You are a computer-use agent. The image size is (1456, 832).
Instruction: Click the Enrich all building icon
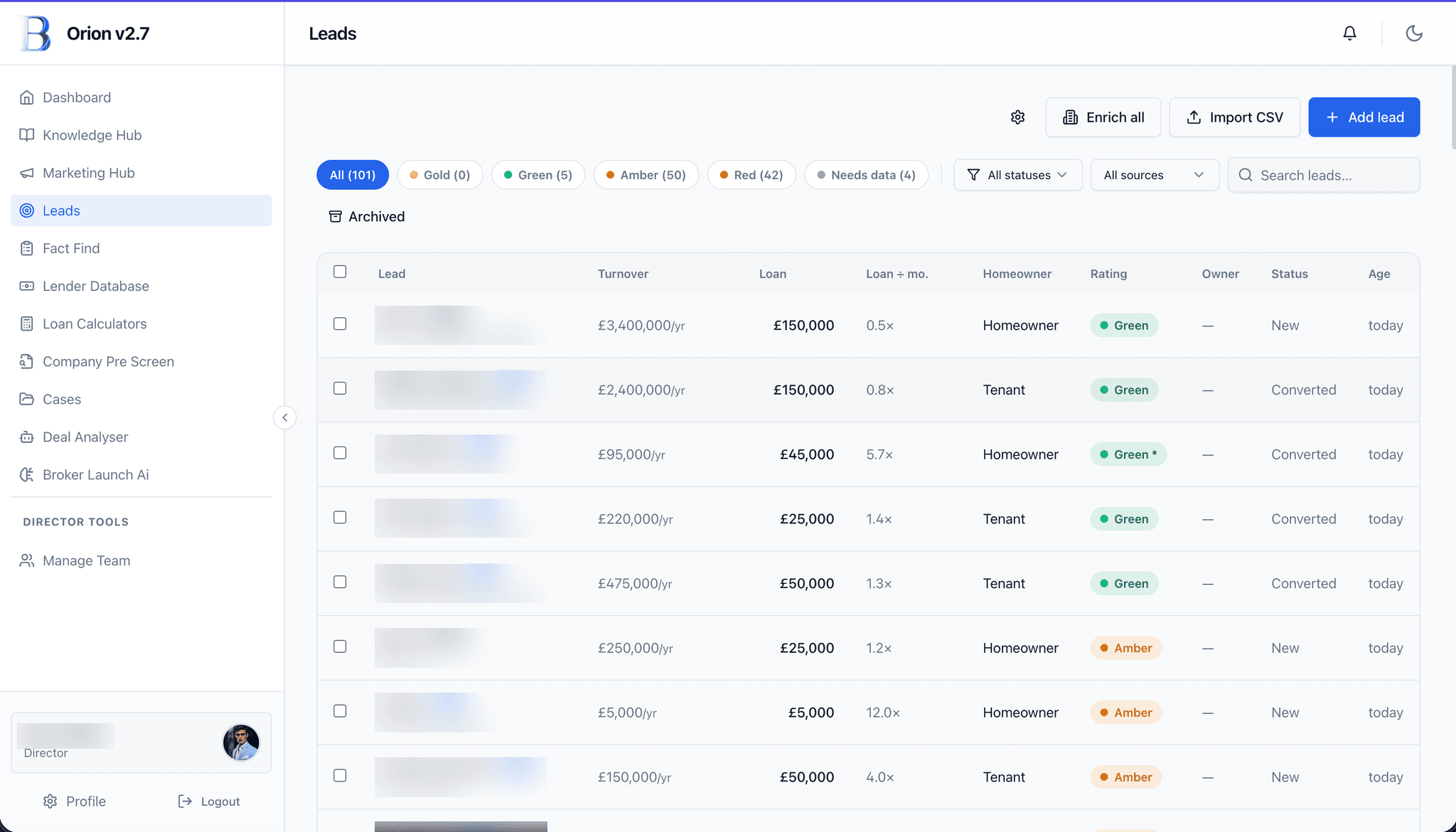(1071, 117)
